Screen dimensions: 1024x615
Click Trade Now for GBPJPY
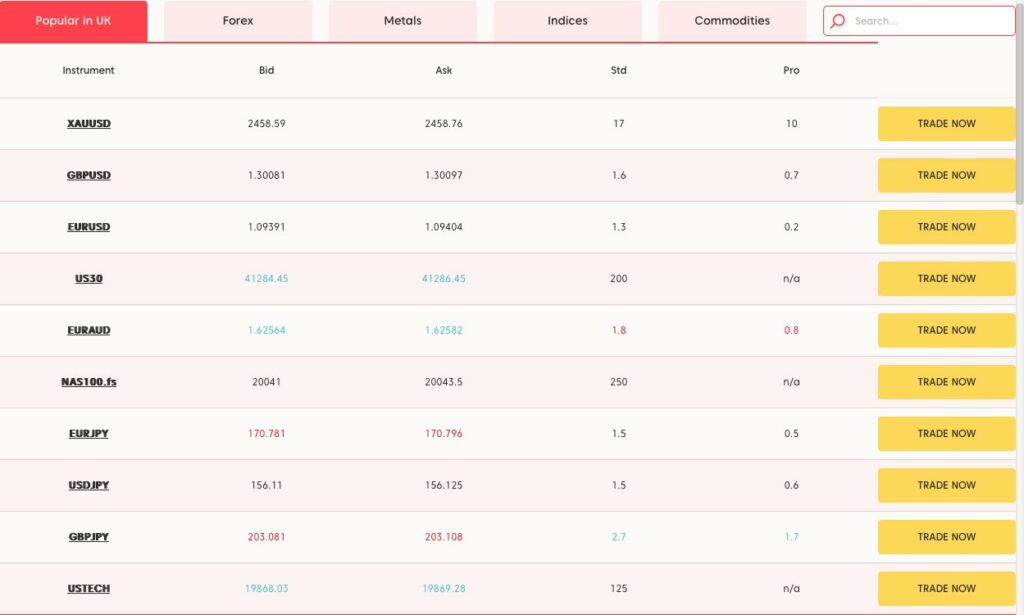point(945,536)
